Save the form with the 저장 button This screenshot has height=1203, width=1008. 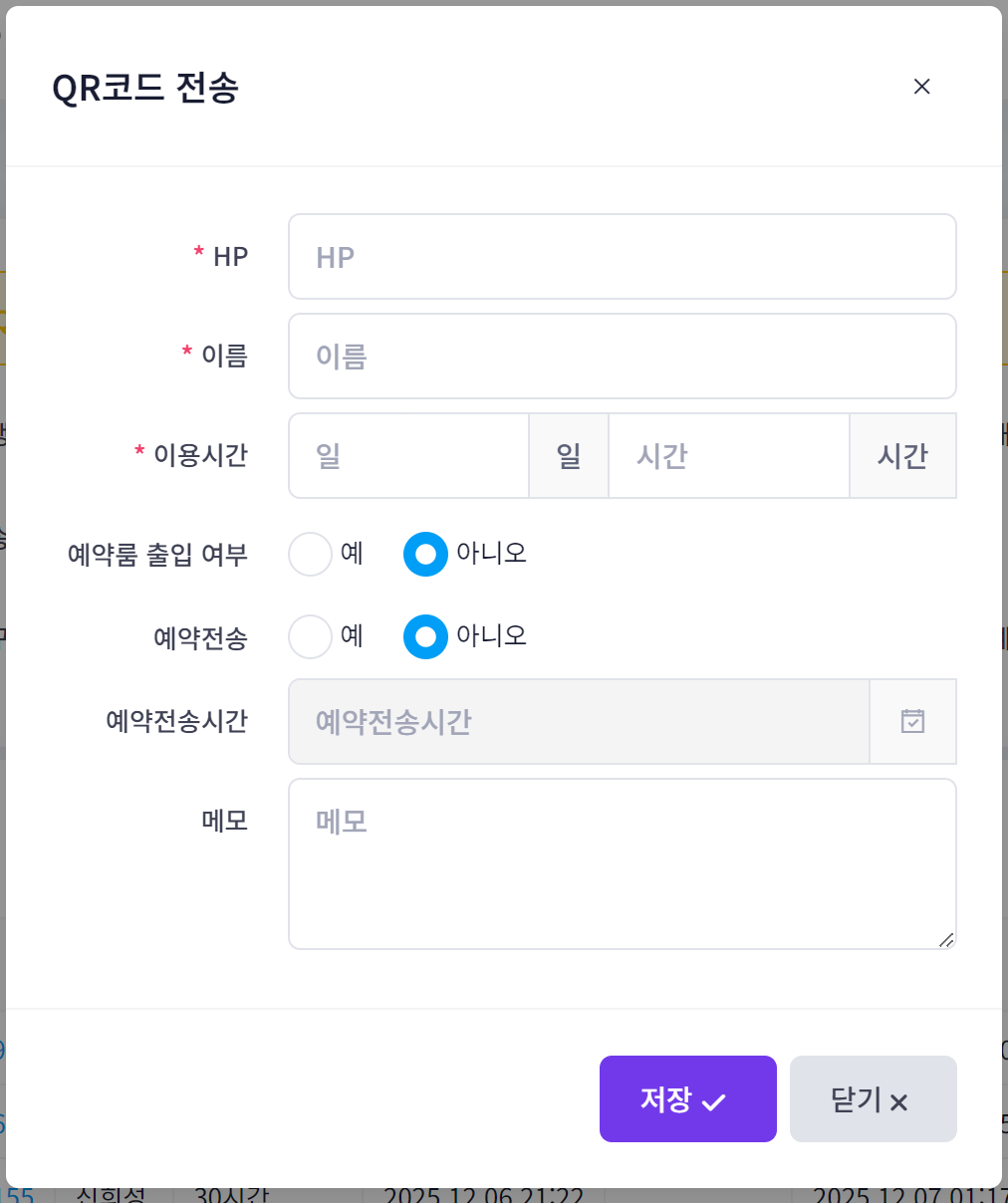tap(687, 1098)
